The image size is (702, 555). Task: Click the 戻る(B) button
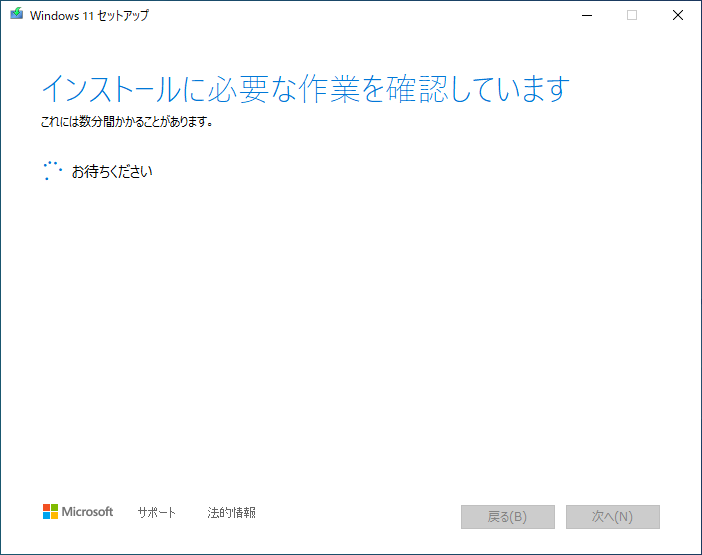(x=508, y=517)
